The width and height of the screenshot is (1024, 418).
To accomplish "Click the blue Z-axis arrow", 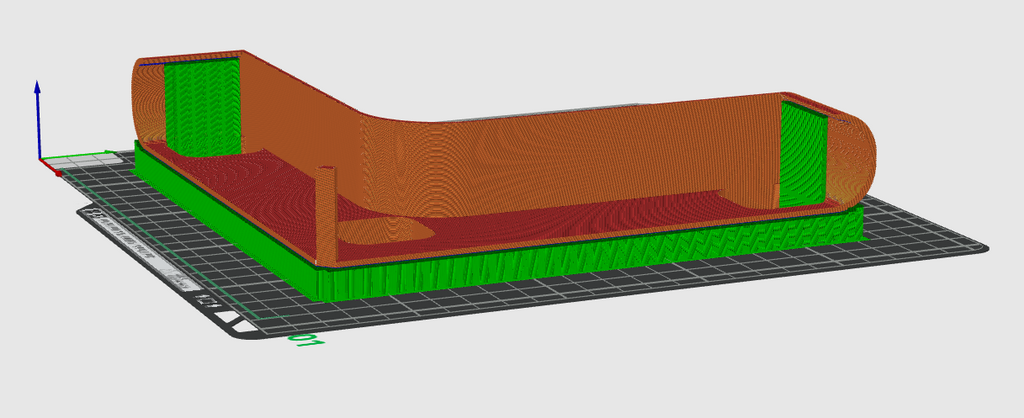I will pyautogui.click(x=38, y=119).
